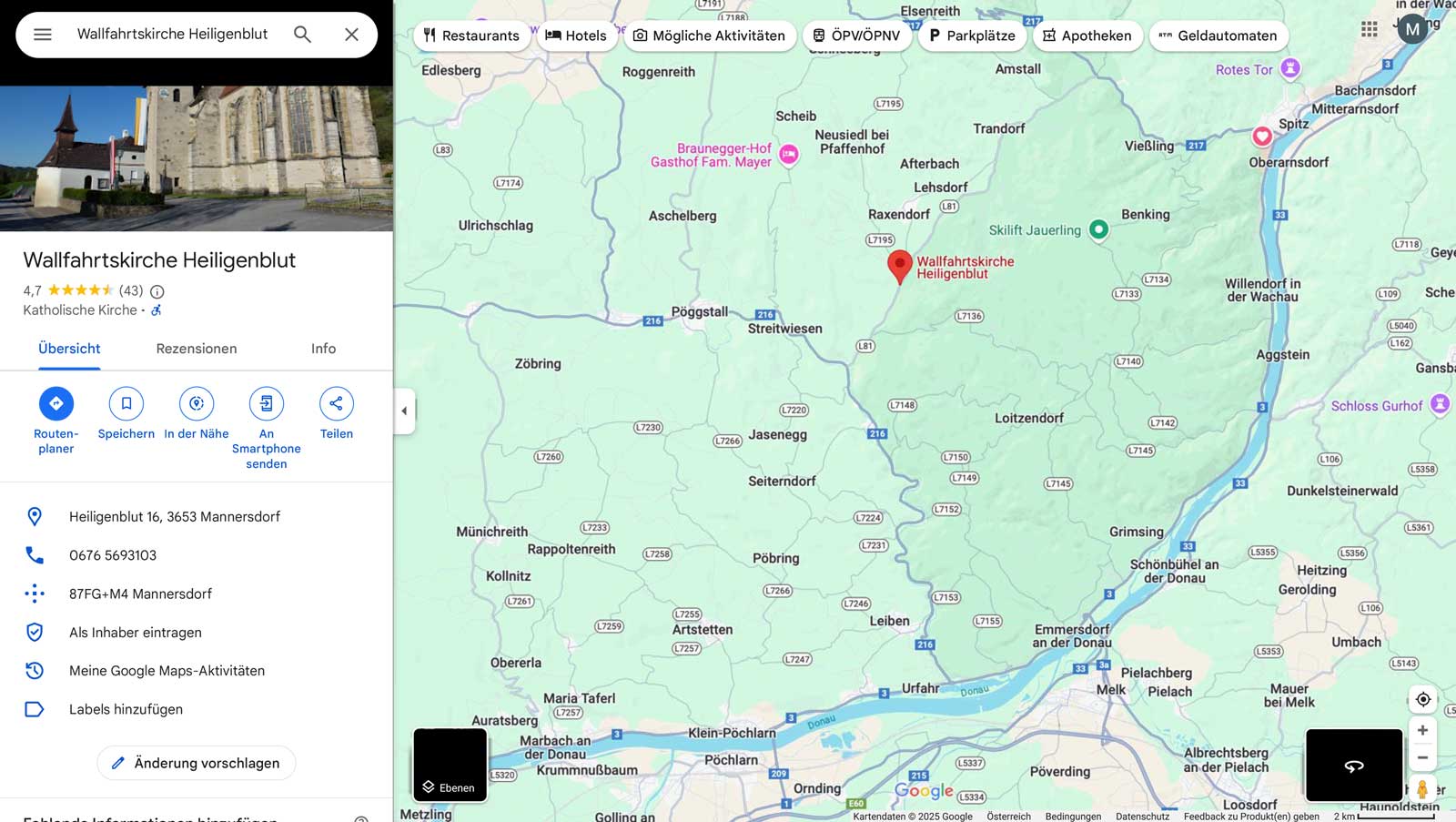Click the Schloss Gurhof marker
The width and height of the screenshot is (1456, 822).
pyautogui.click(x=1440, y=404)
